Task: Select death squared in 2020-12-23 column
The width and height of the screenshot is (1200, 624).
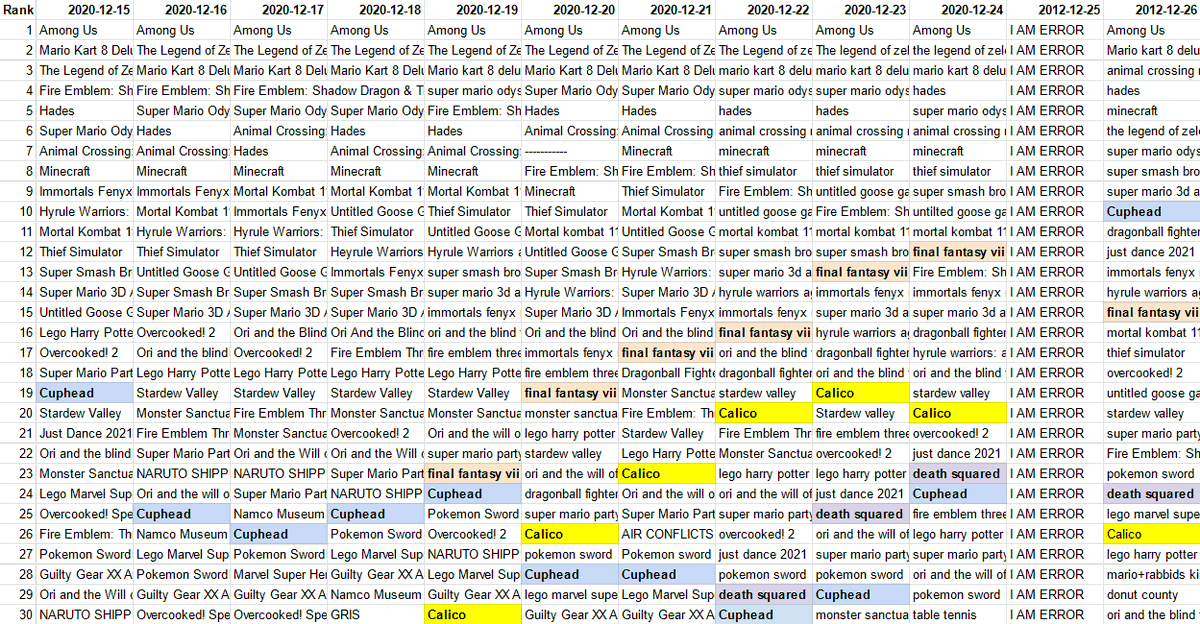Action: pyautogui.click(x=861, y=514)
